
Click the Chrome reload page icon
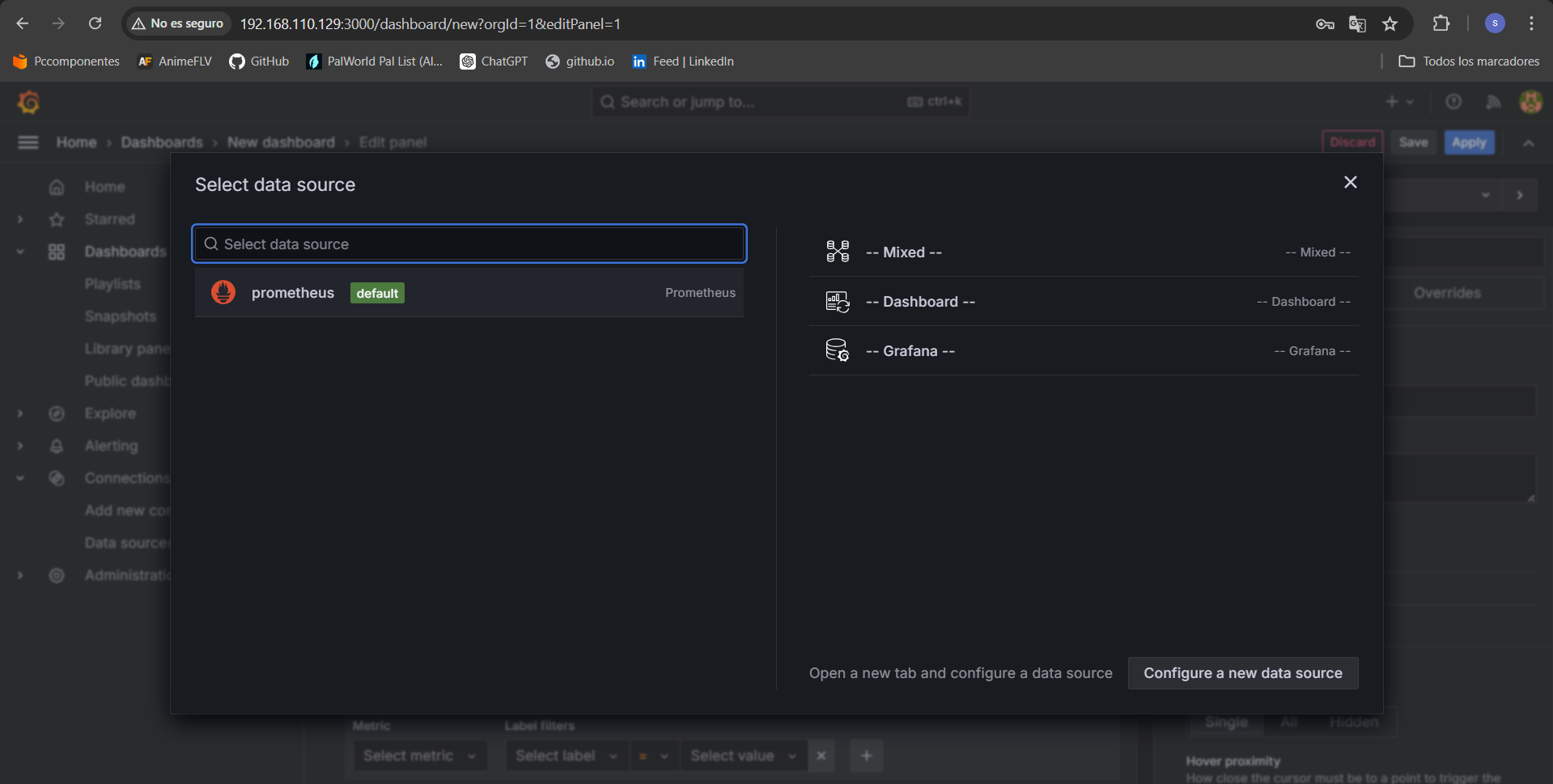click(95, 23)
